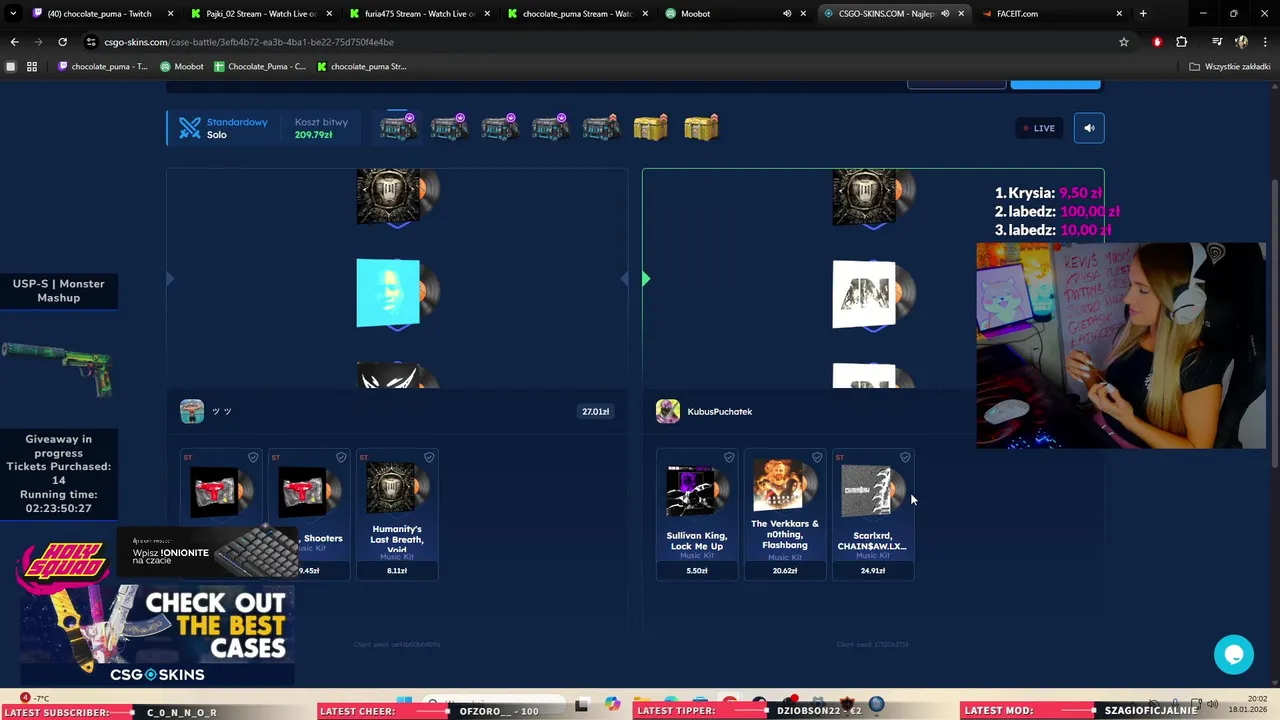Screen dimensions: 1280x720
Task: Switch to the chocolate_puma Stream Kick tab
Action: [x=578, y=14]
